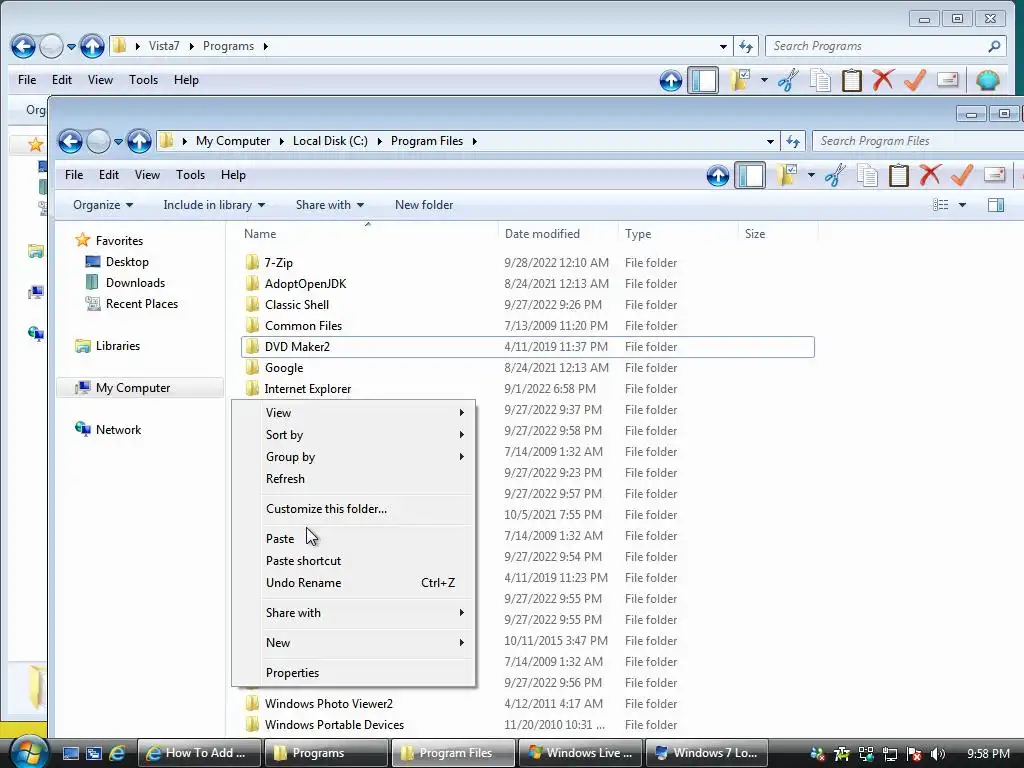Click folder options icon in Program Files toolbar

coord(788,175)
